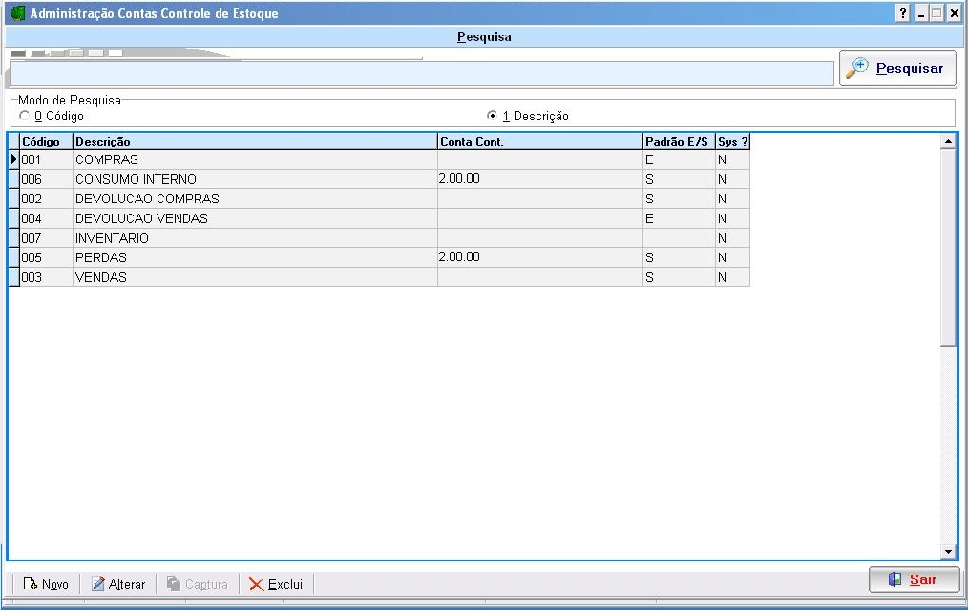
Task: Click the Captura toolbar button
Action: (x=197, y=584)
